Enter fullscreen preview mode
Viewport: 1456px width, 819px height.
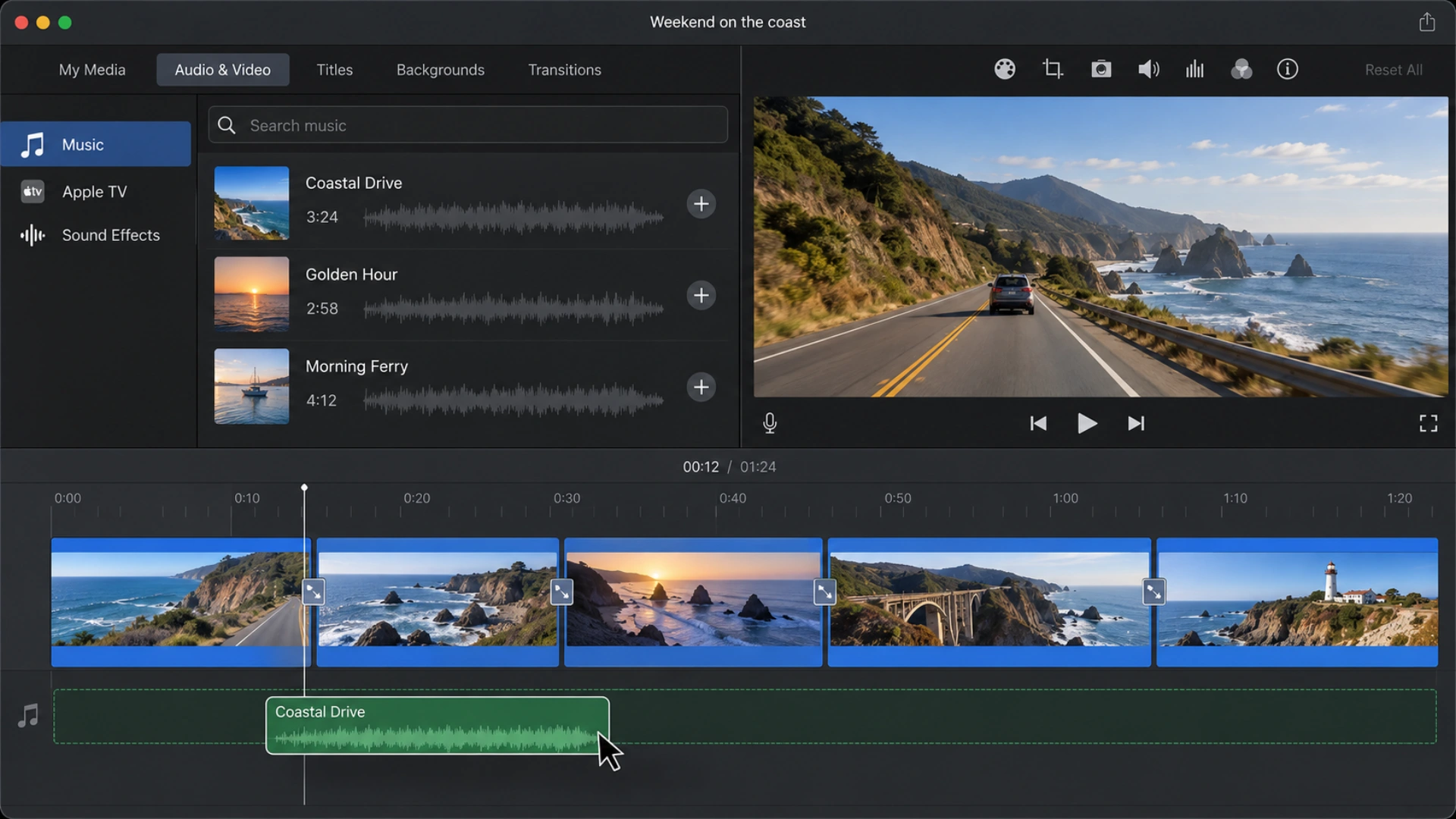1428,423
